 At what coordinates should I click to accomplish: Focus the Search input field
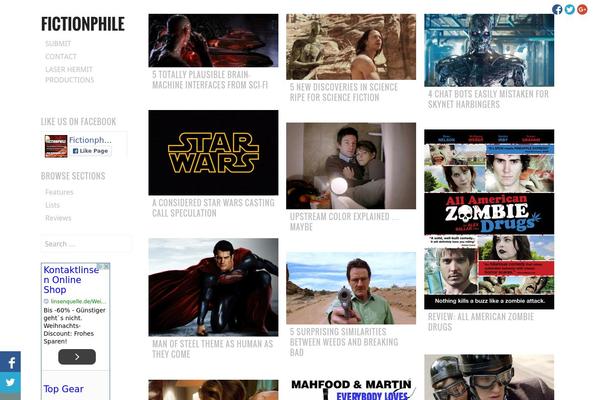point(86,244)
